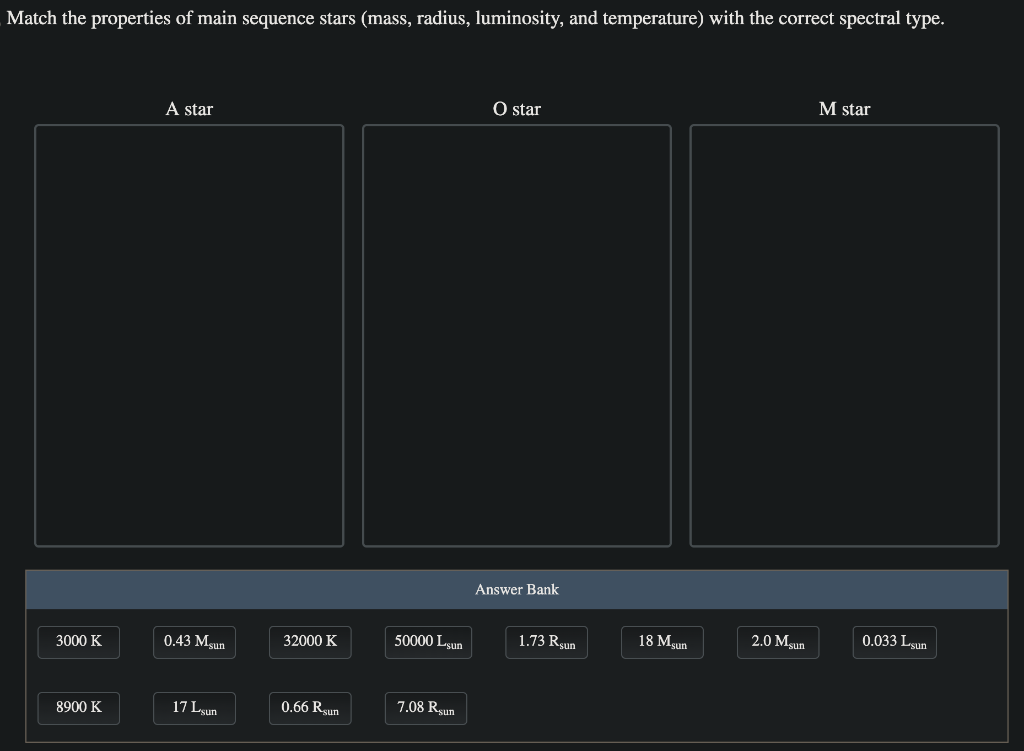This screenshot has height=751, width=1024.
Task: Select the 1.73 Rsun tile
Action: (x=547, y=642)
